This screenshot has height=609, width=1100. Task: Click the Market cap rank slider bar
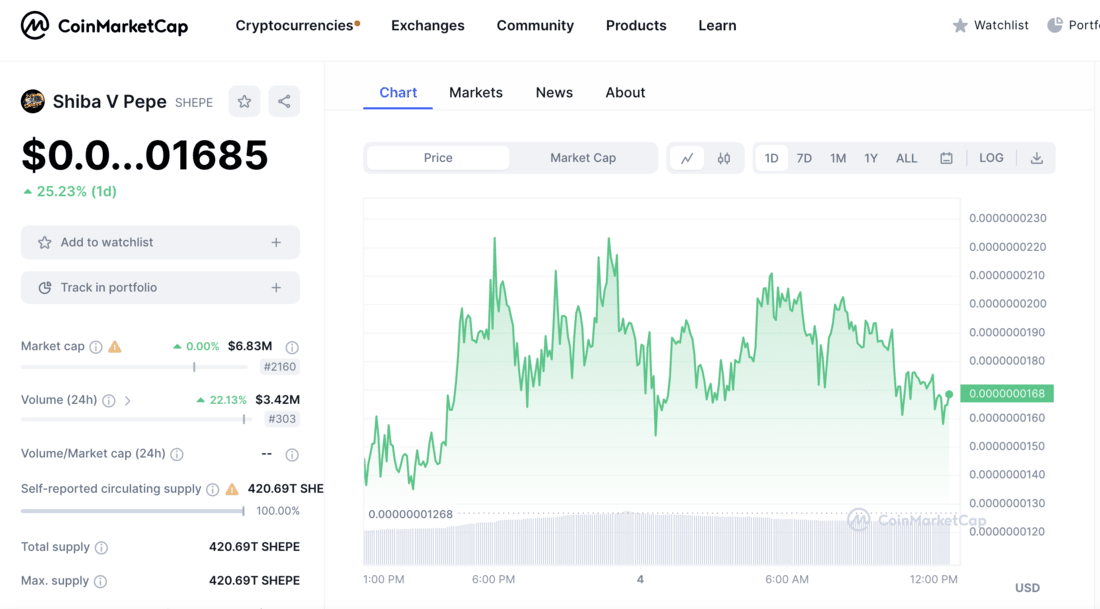[x=134, y=367]
